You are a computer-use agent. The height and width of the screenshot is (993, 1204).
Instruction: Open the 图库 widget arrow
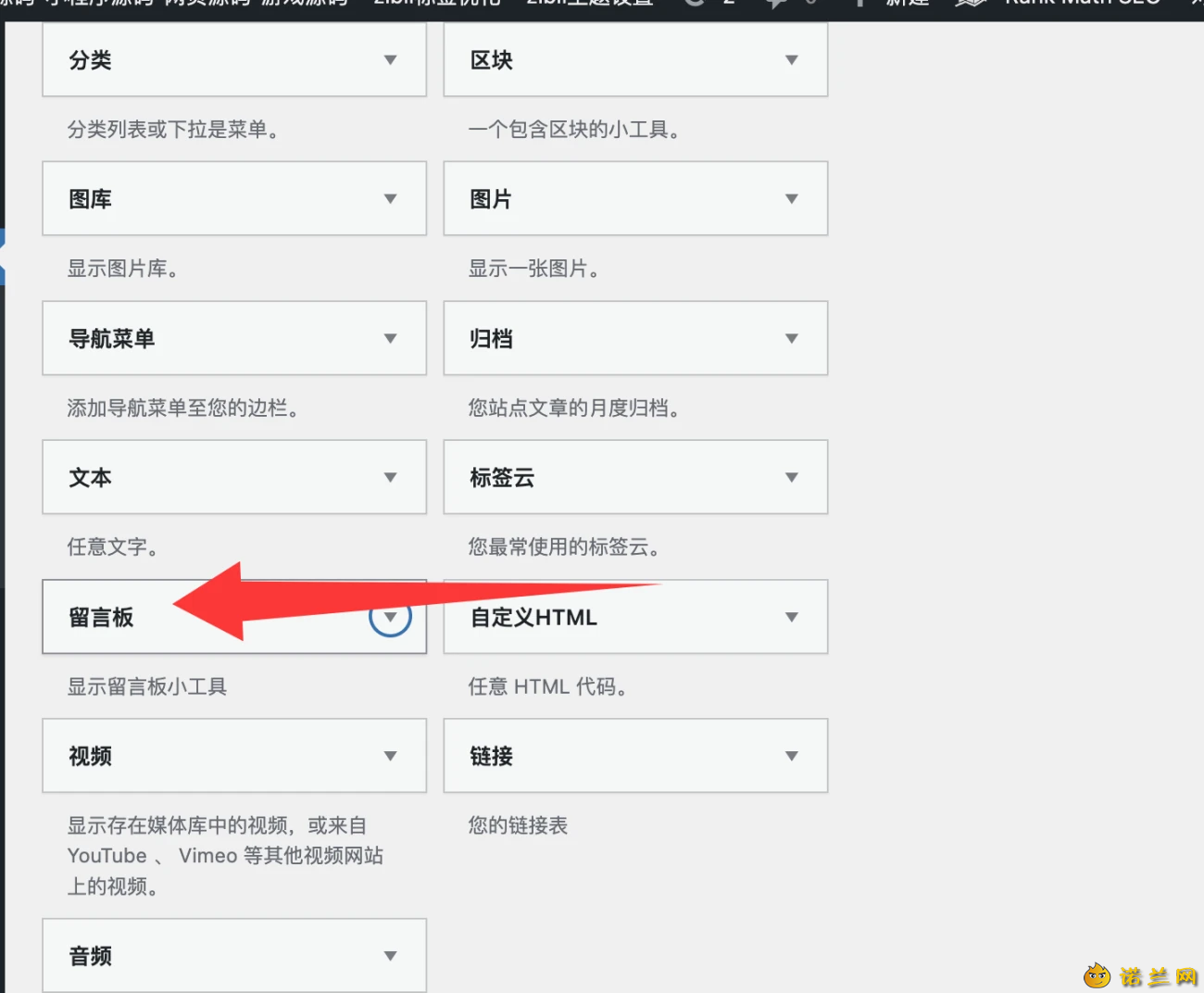click(391, 199)
